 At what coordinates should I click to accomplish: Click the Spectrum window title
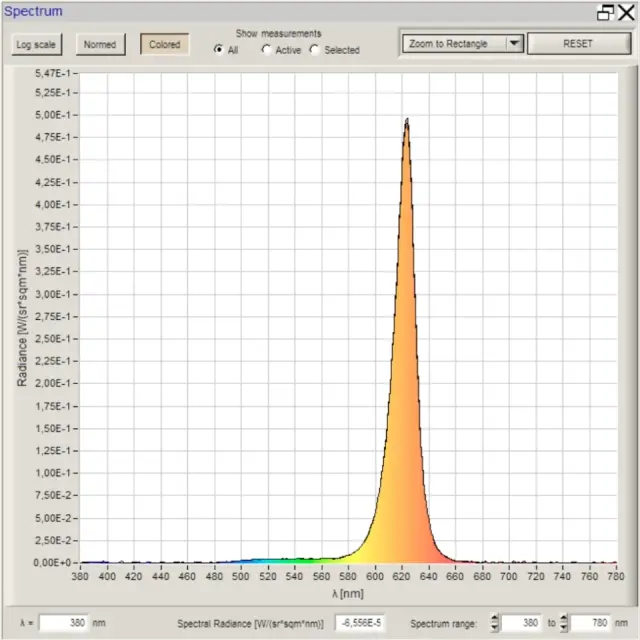pos(33,11)
